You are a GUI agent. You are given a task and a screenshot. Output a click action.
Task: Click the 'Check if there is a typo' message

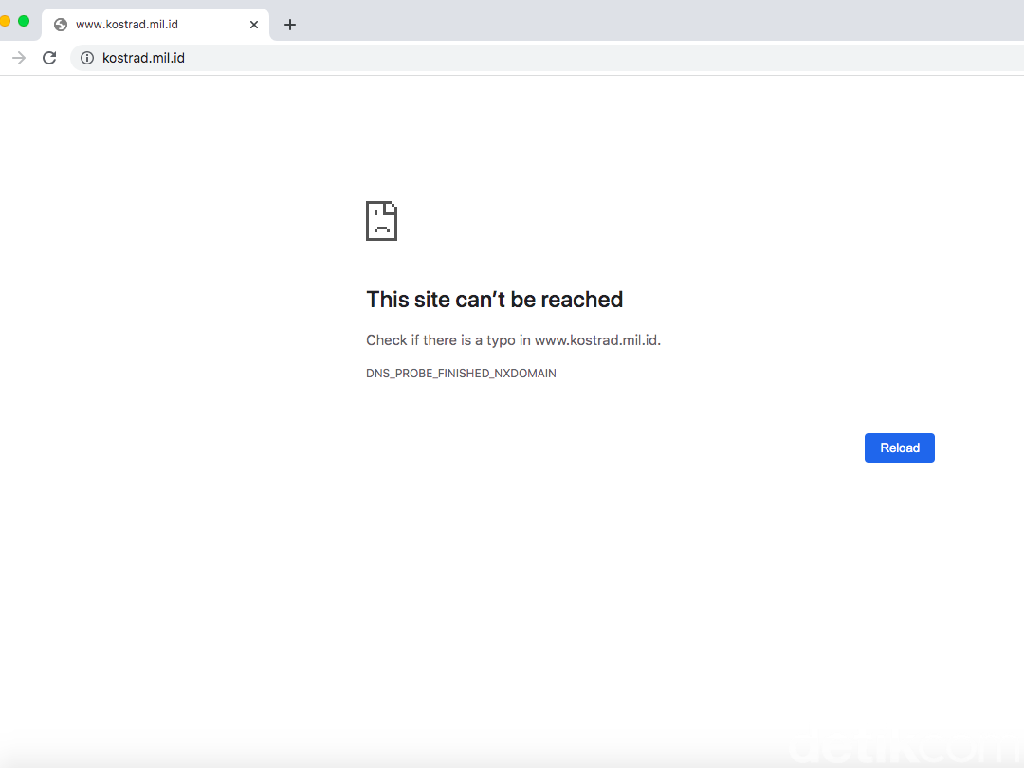513,340
